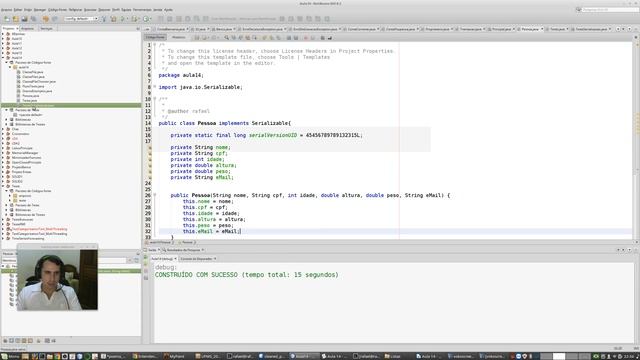The image size is (640, 360).
Task: Open the editor tabs list dropdown arrow
Action: (x=629, y=29)
